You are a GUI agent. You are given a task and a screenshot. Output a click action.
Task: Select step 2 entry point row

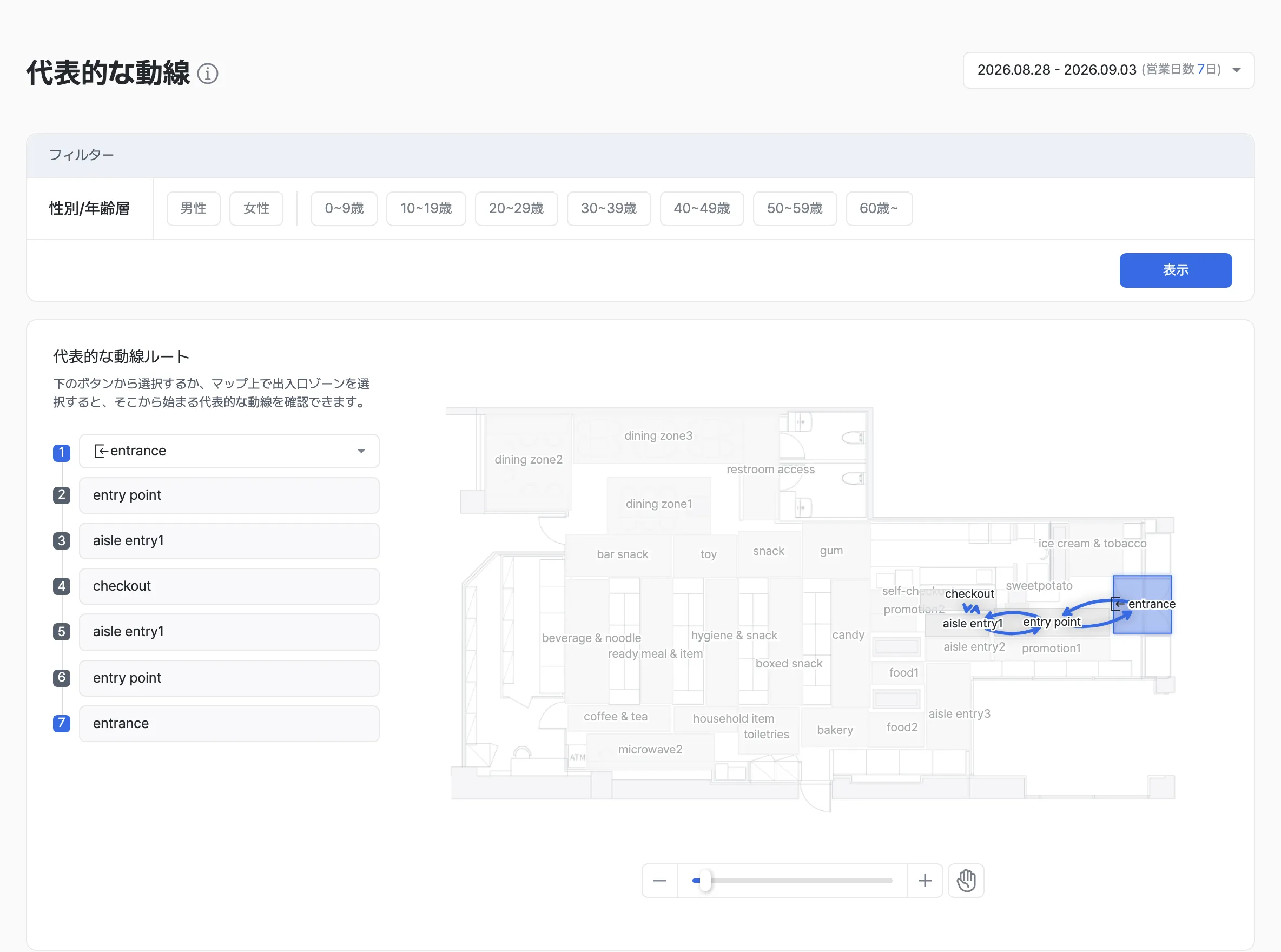coord(229,495)
